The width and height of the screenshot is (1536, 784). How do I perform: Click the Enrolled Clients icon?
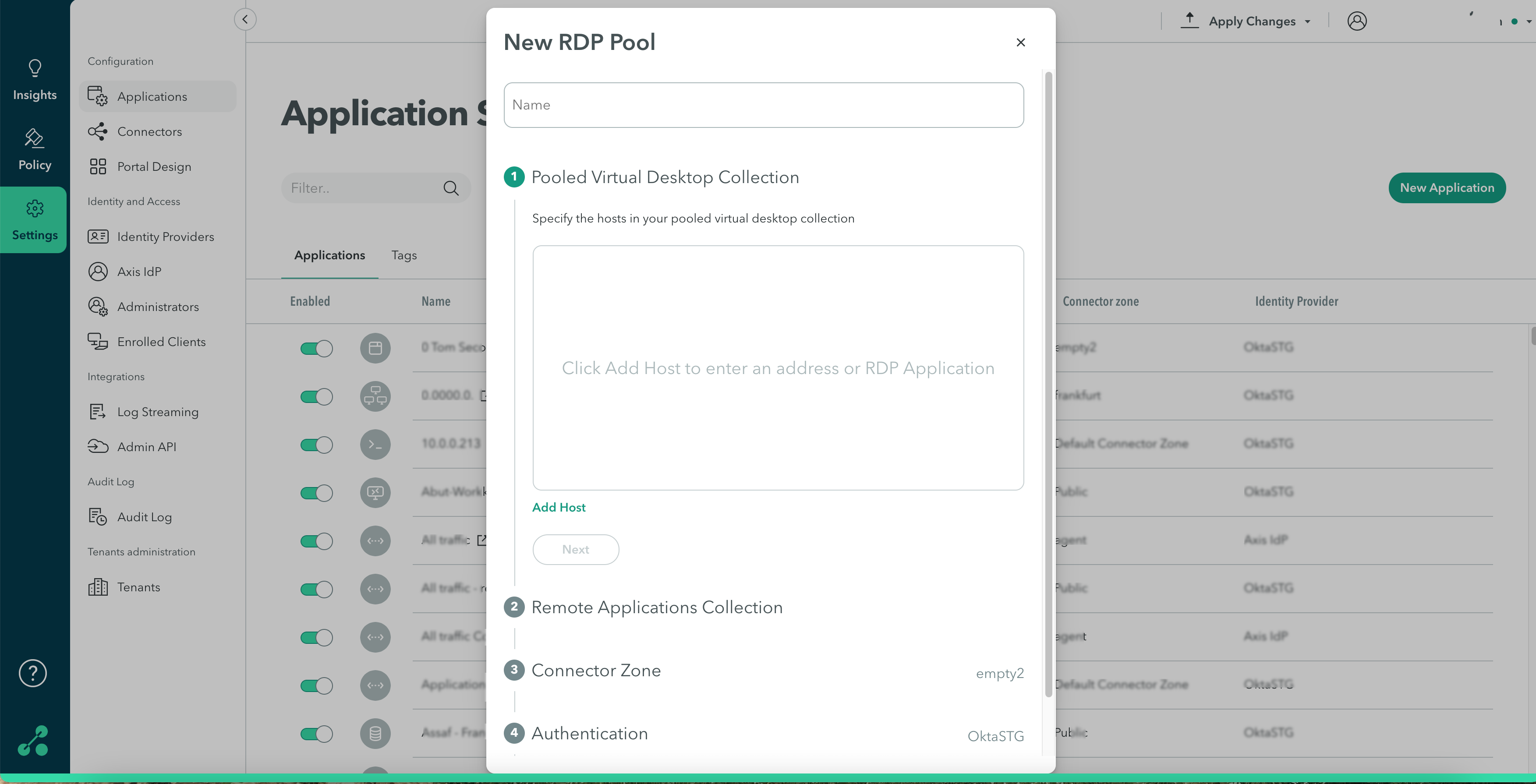pyautogui.click(x=98, y=342)
